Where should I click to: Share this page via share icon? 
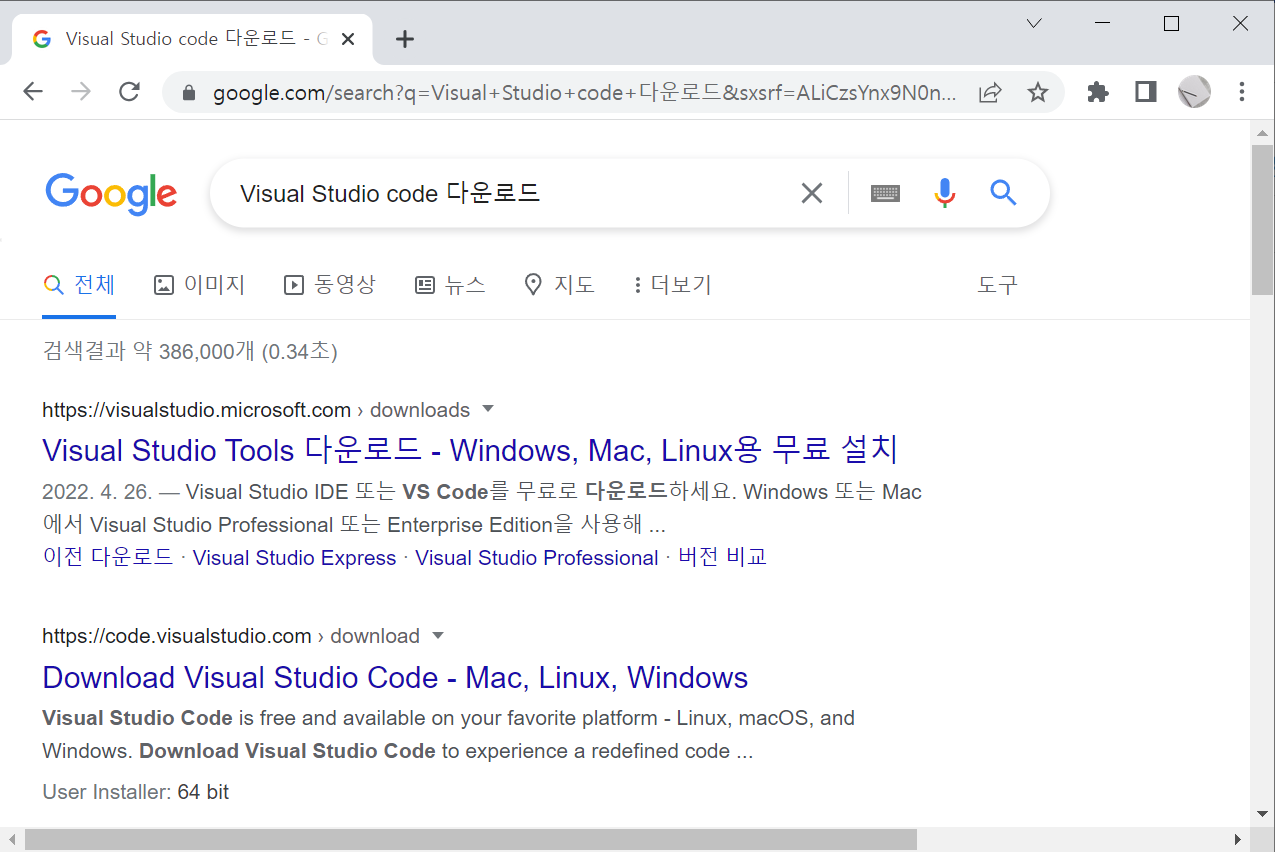990,93
